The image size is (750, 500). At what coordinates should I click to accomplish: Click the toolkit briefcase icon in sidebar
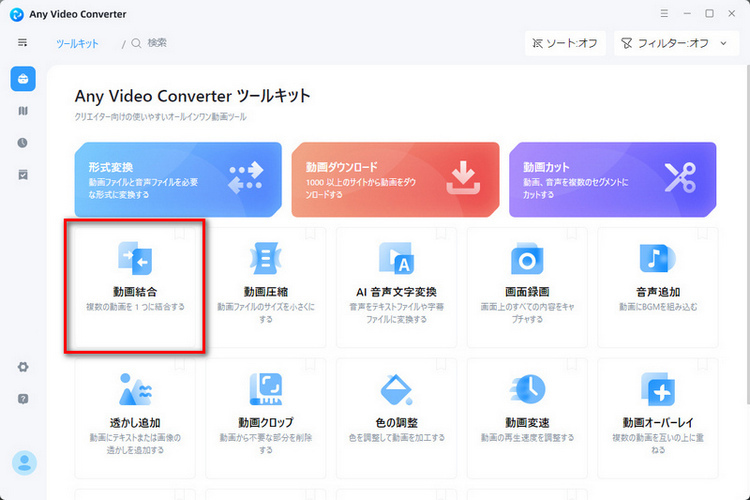23,79
